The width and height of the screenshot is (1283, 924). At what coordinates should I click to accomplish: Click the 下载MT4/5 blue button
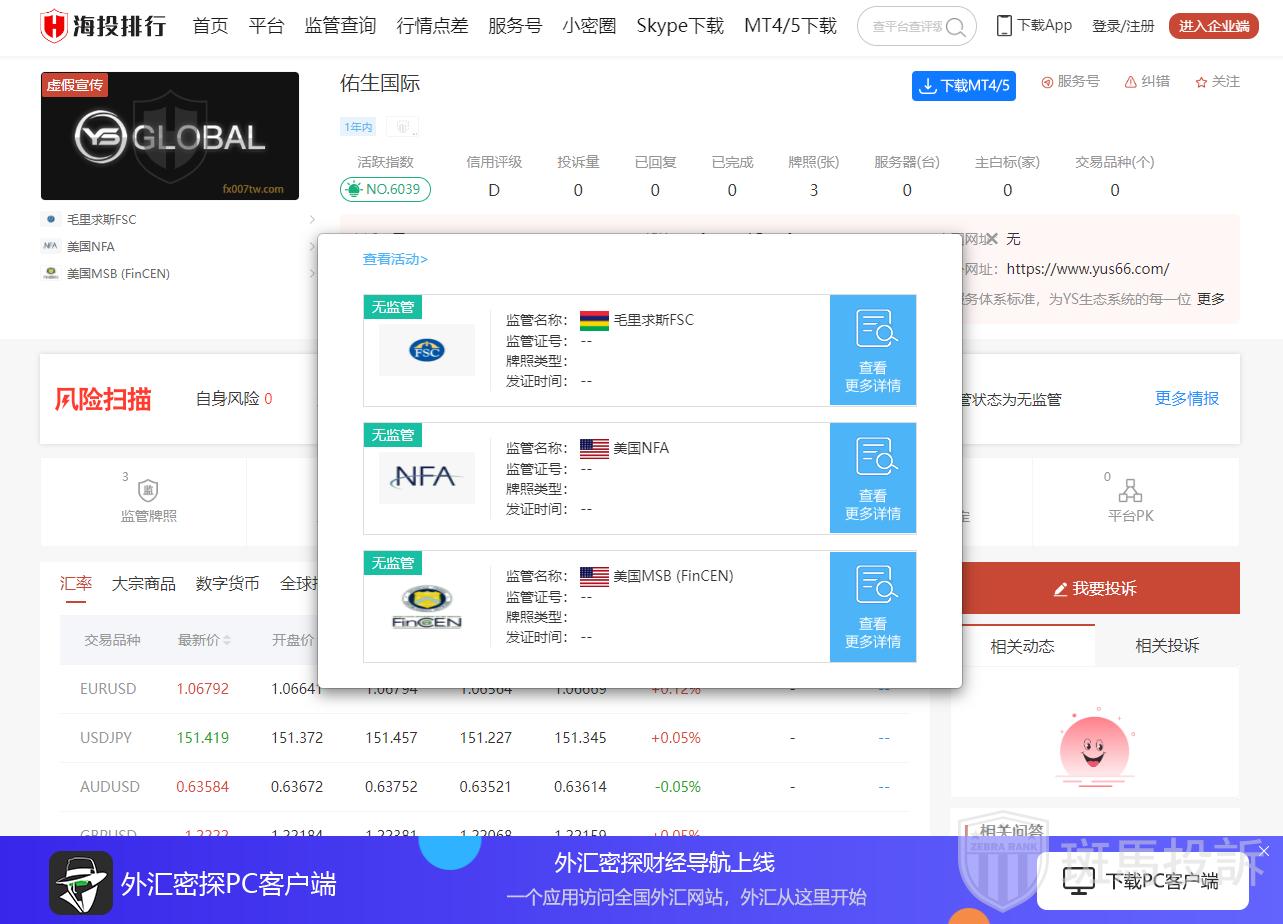coord(964,86)
